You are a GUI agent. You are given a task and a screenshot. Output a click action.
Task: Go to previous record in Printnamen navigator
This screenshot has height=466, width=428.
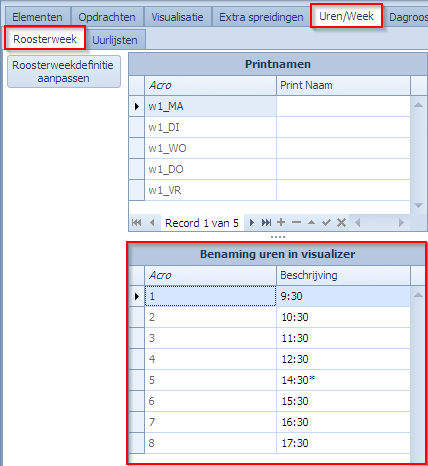coord(152,223)
